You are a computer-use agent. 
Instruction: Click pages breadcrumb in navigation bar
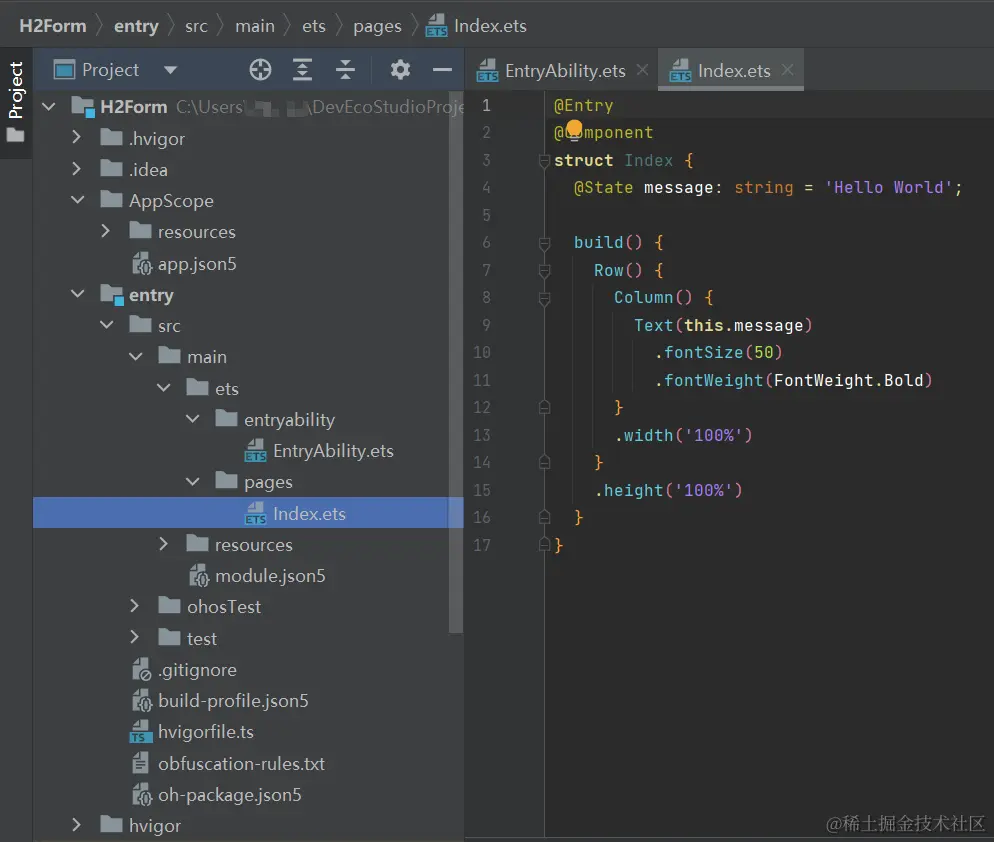point(377,27)
